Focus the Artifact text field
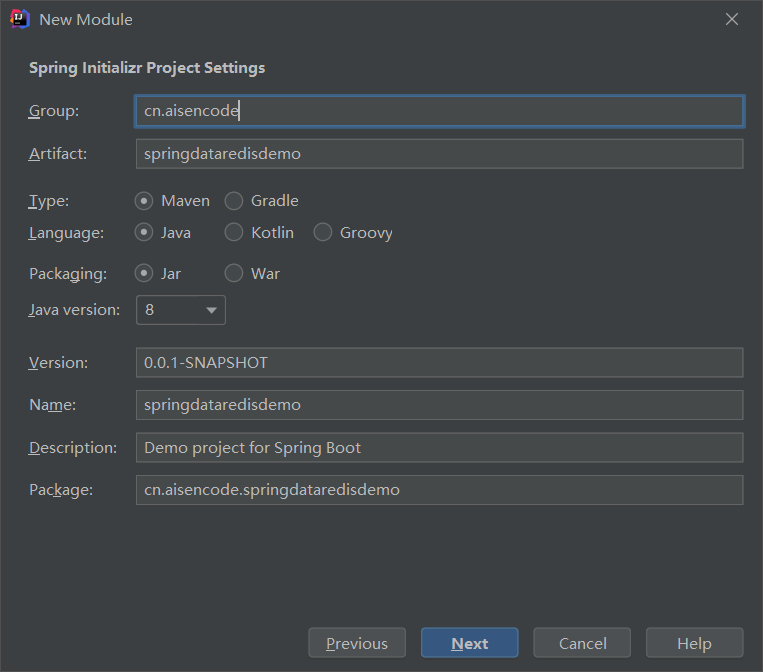 (x=439, y=154)
